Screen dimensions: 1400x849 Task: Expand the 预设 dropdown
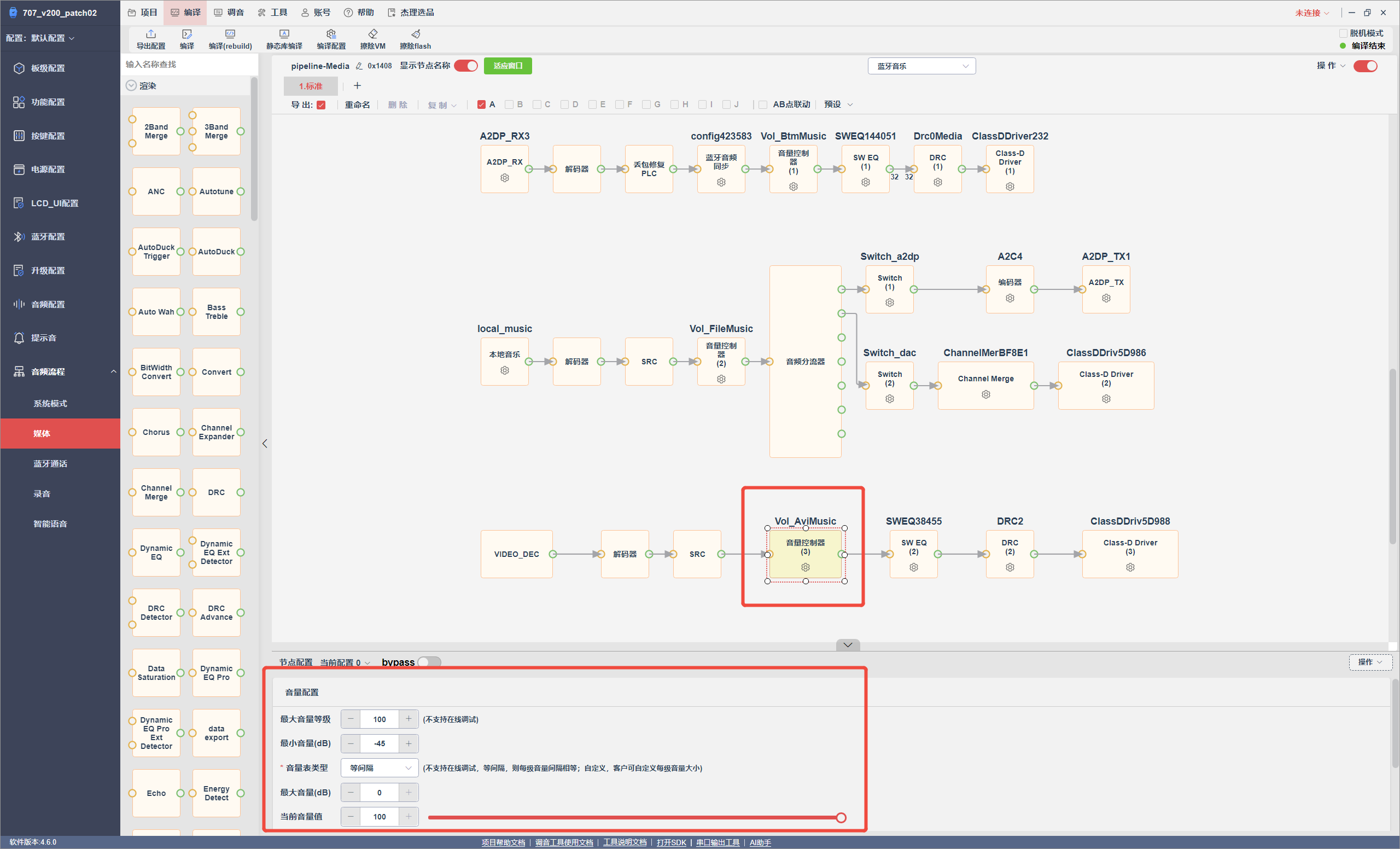(839, 104)
